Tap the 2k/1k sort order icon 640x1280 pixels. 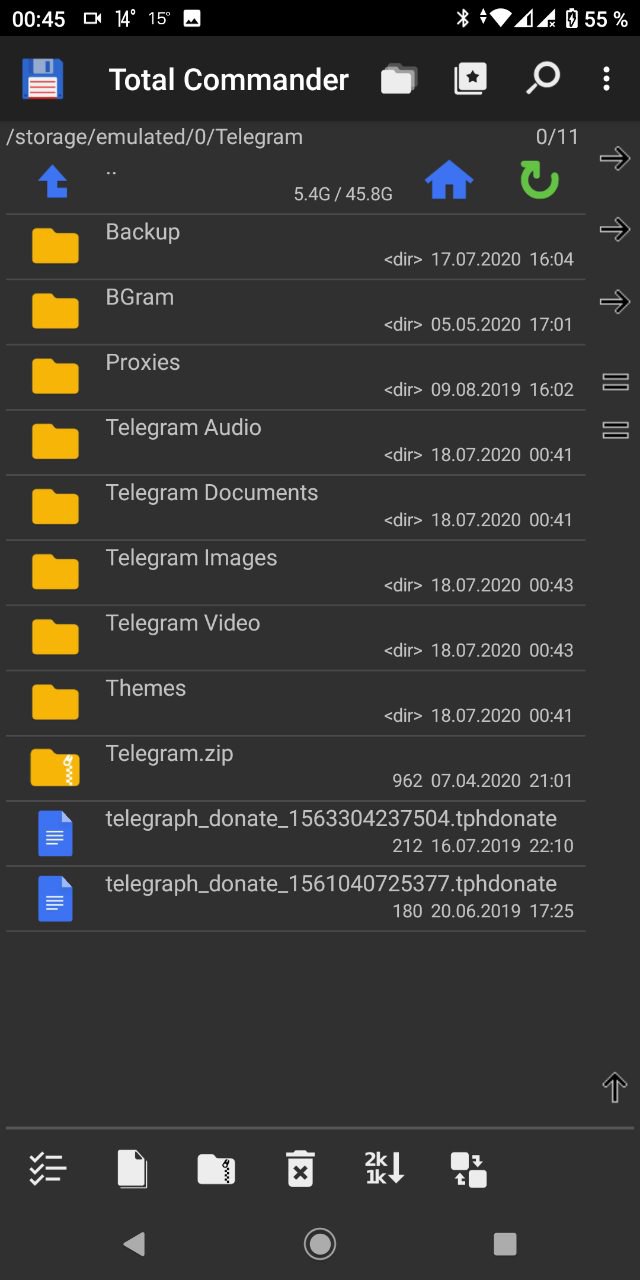(x=384, y=1167)
